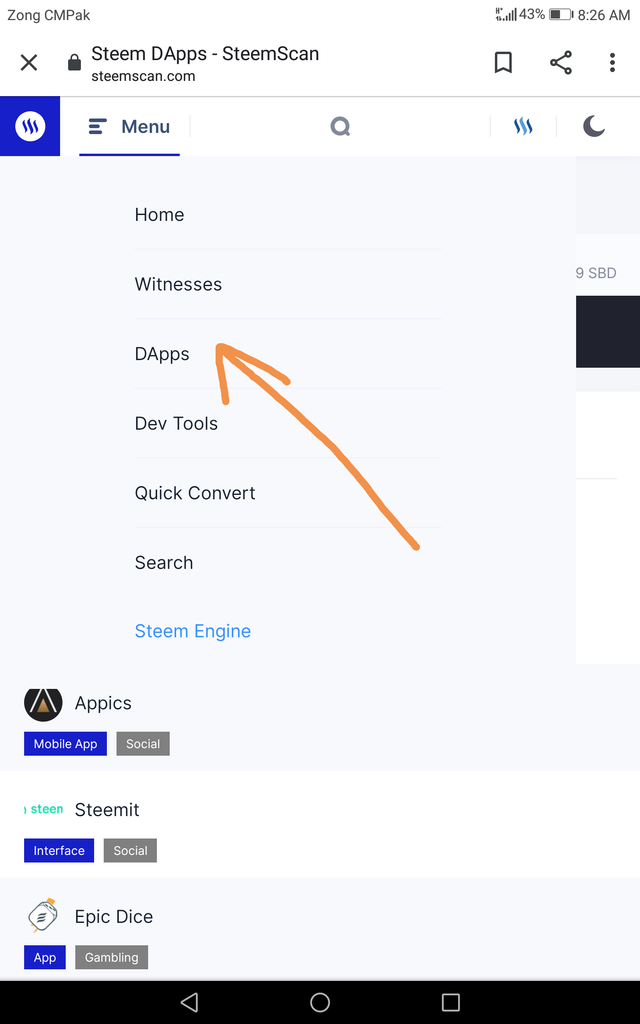Image resolution: width=640 pixels, height=1024 pixels.
Task: Close the browser tab with X
Action: point(29,63)
